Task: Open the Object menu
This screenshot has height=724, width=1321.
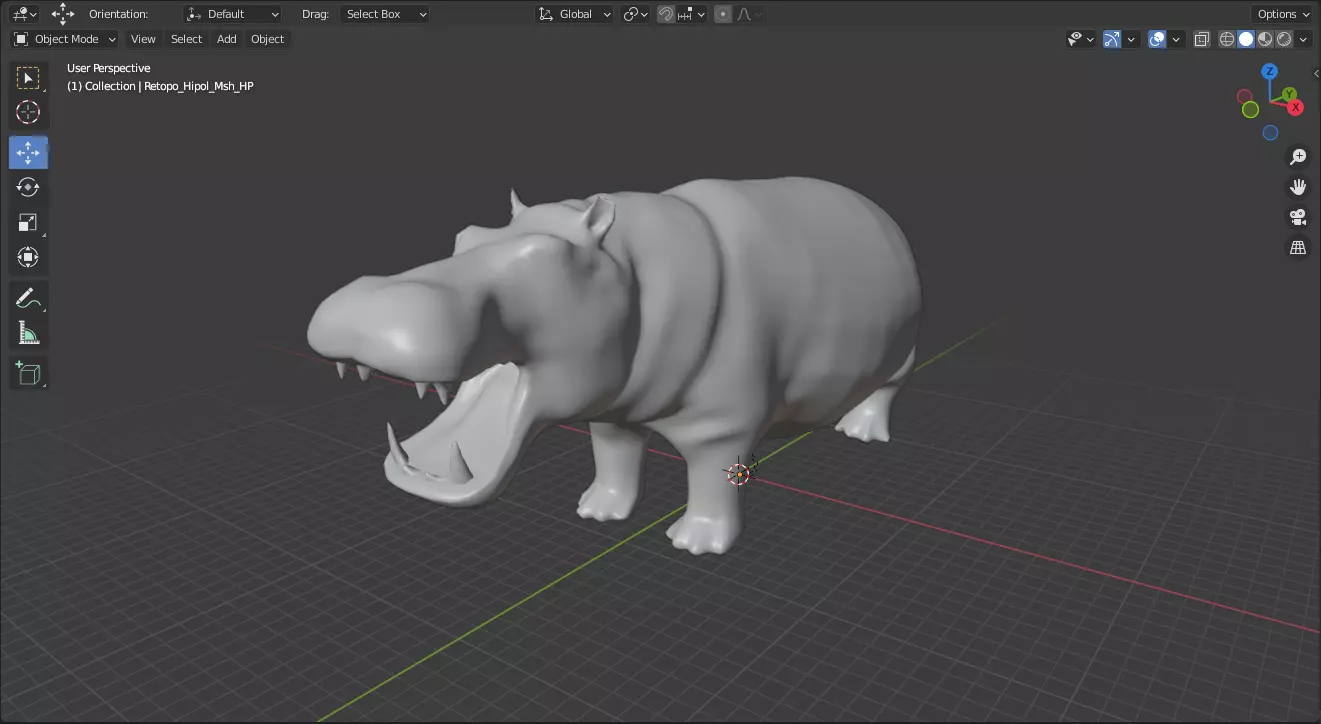Action: pos(267,39)
